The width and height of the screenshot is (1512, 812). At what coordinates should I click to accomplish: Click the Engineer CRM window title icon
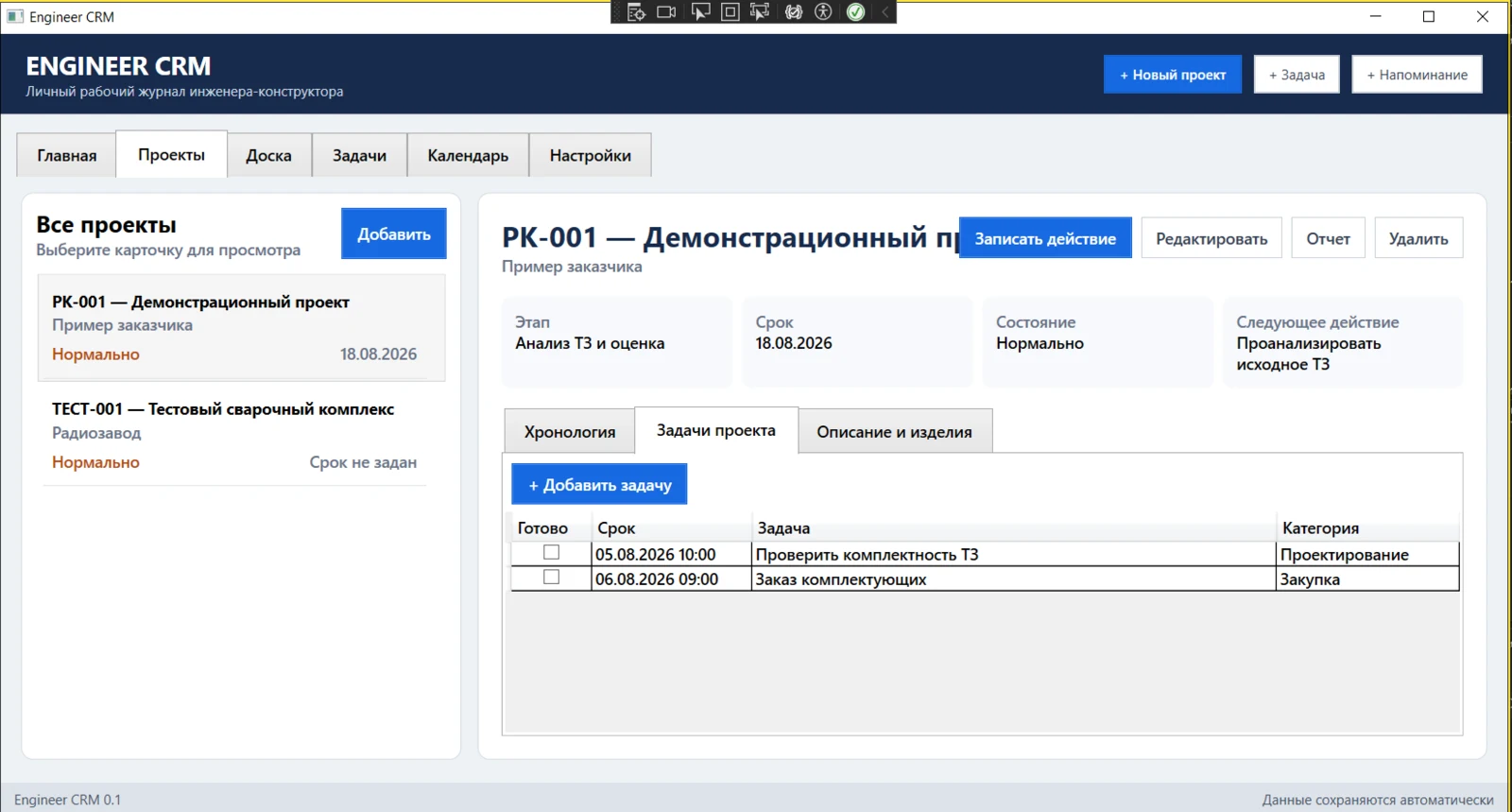pos(15,17)
